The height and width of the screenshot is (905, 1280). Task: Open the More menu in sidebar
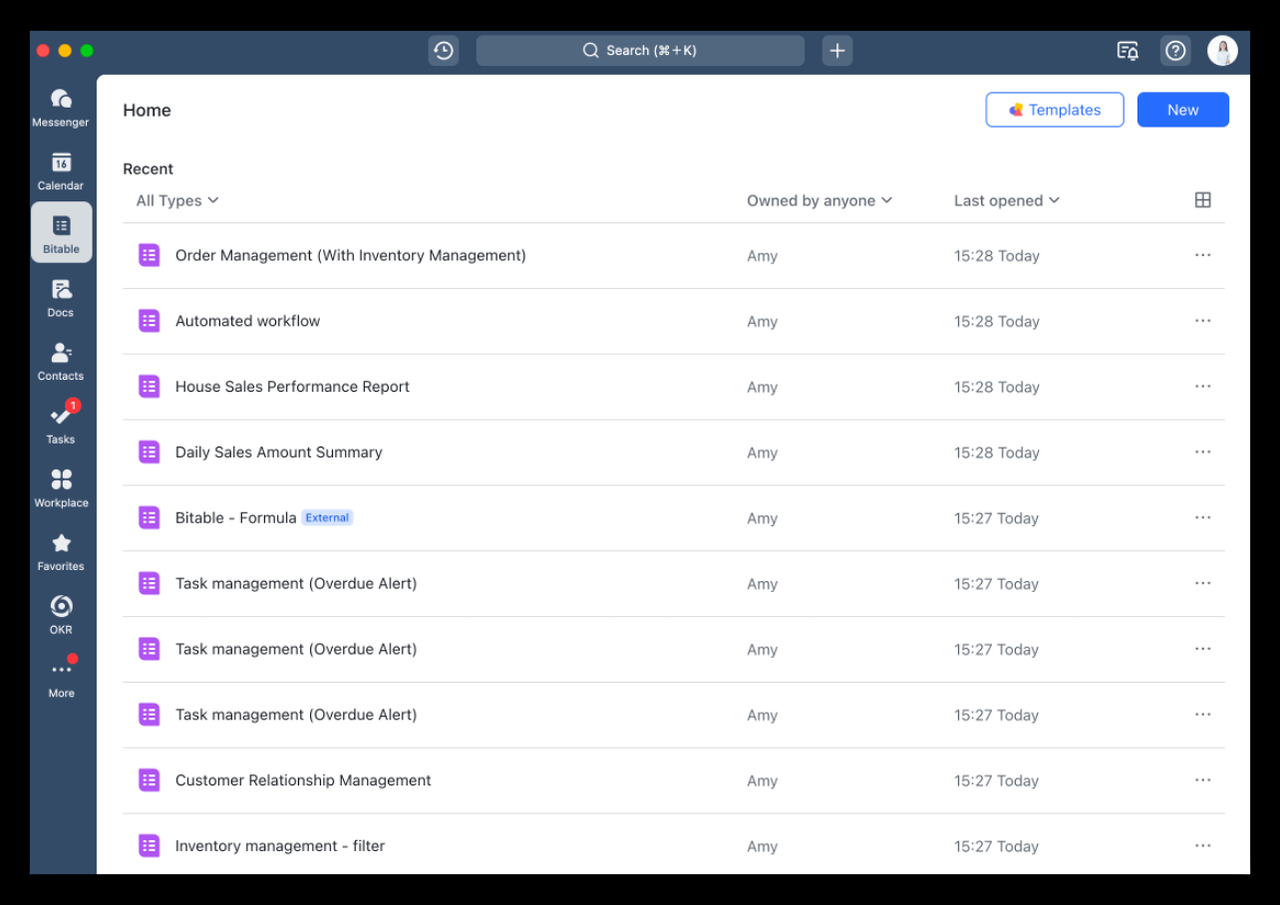pyautogui.click(x=61, y=677)
